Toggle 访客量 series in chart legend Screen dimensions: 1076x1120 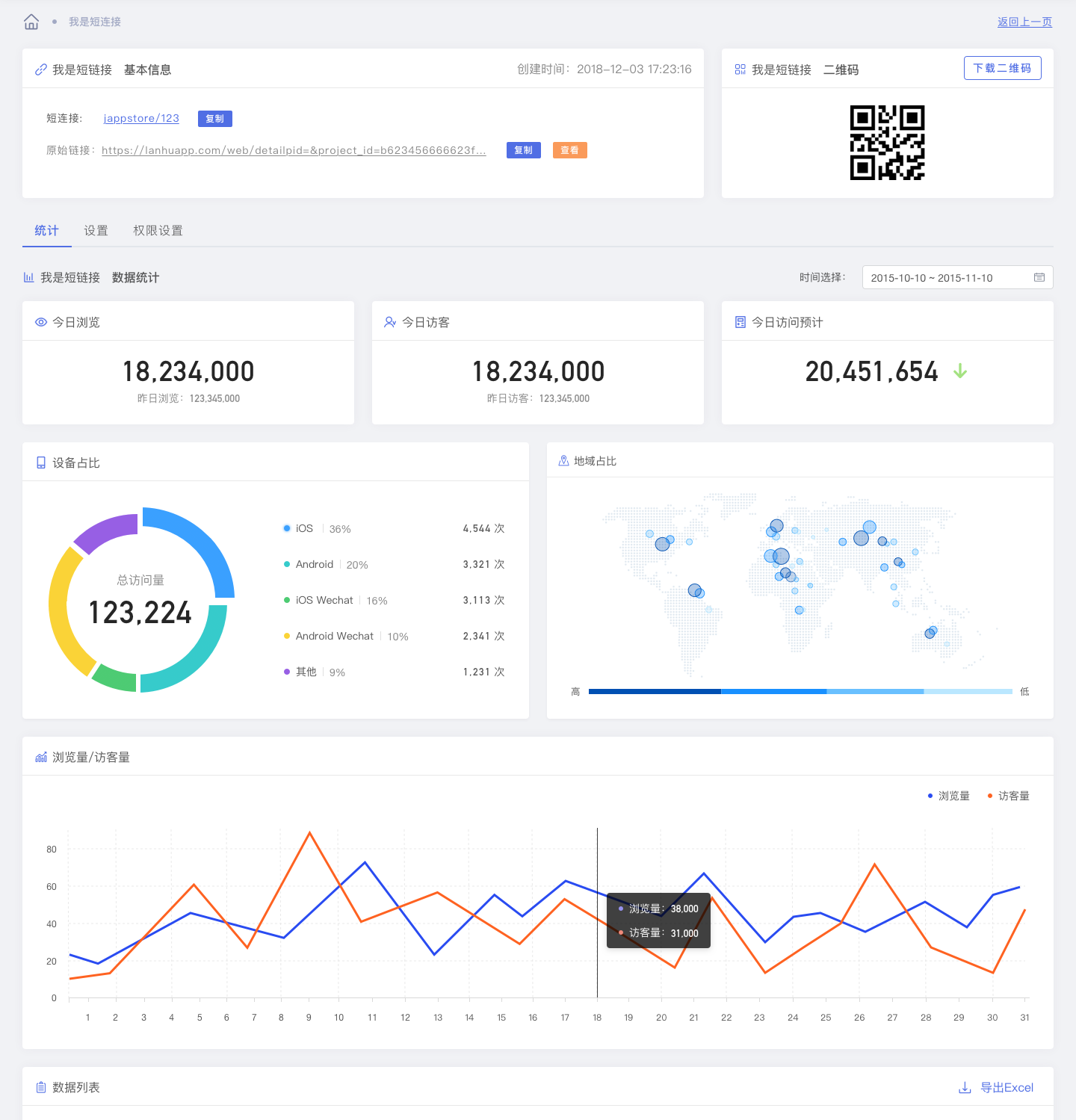click(x=1008, y=796)
